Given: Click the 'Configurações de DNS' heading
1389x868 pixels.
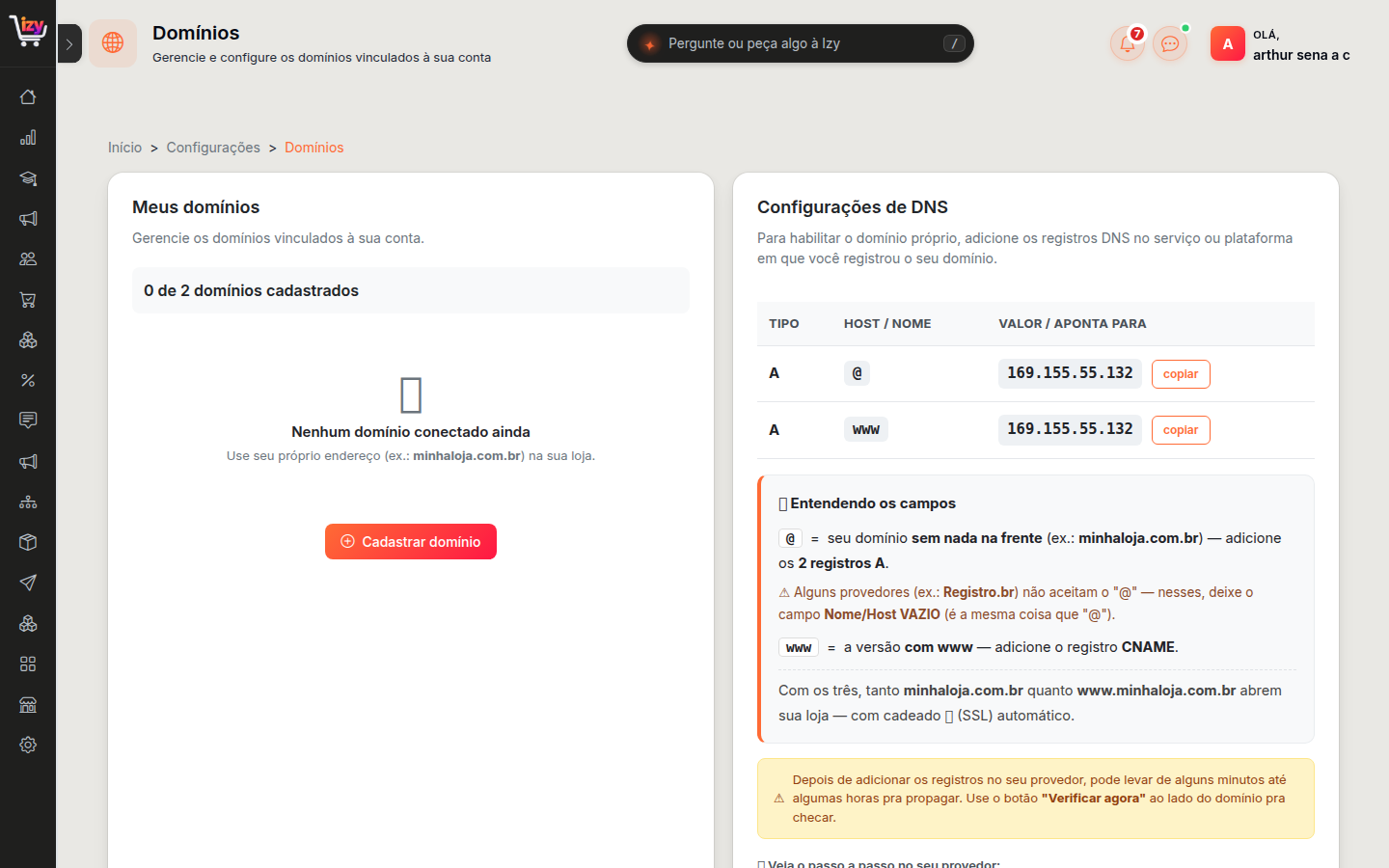Looking at the screenshot, I should pos(853,207).
